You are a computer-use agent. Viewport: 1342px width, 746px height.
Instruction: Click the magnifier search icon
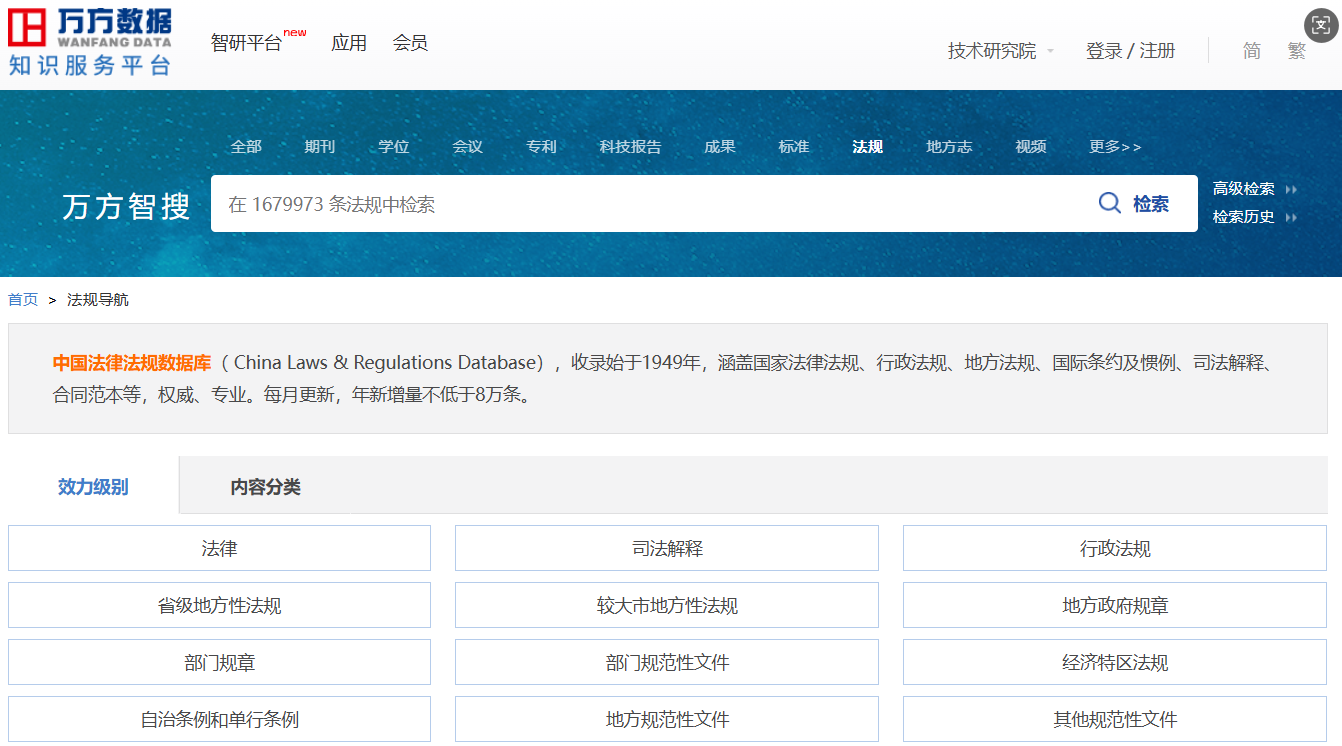[1109, 204]
